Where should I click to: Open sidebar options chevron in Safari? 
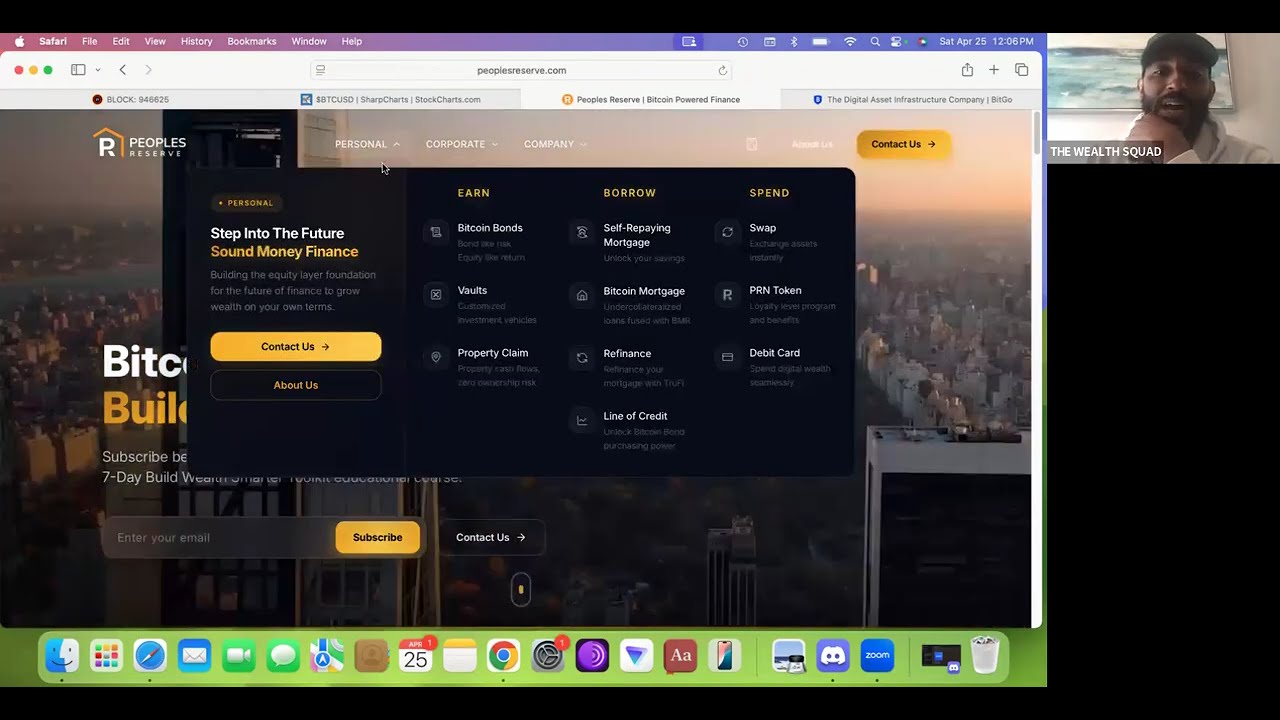97,70
